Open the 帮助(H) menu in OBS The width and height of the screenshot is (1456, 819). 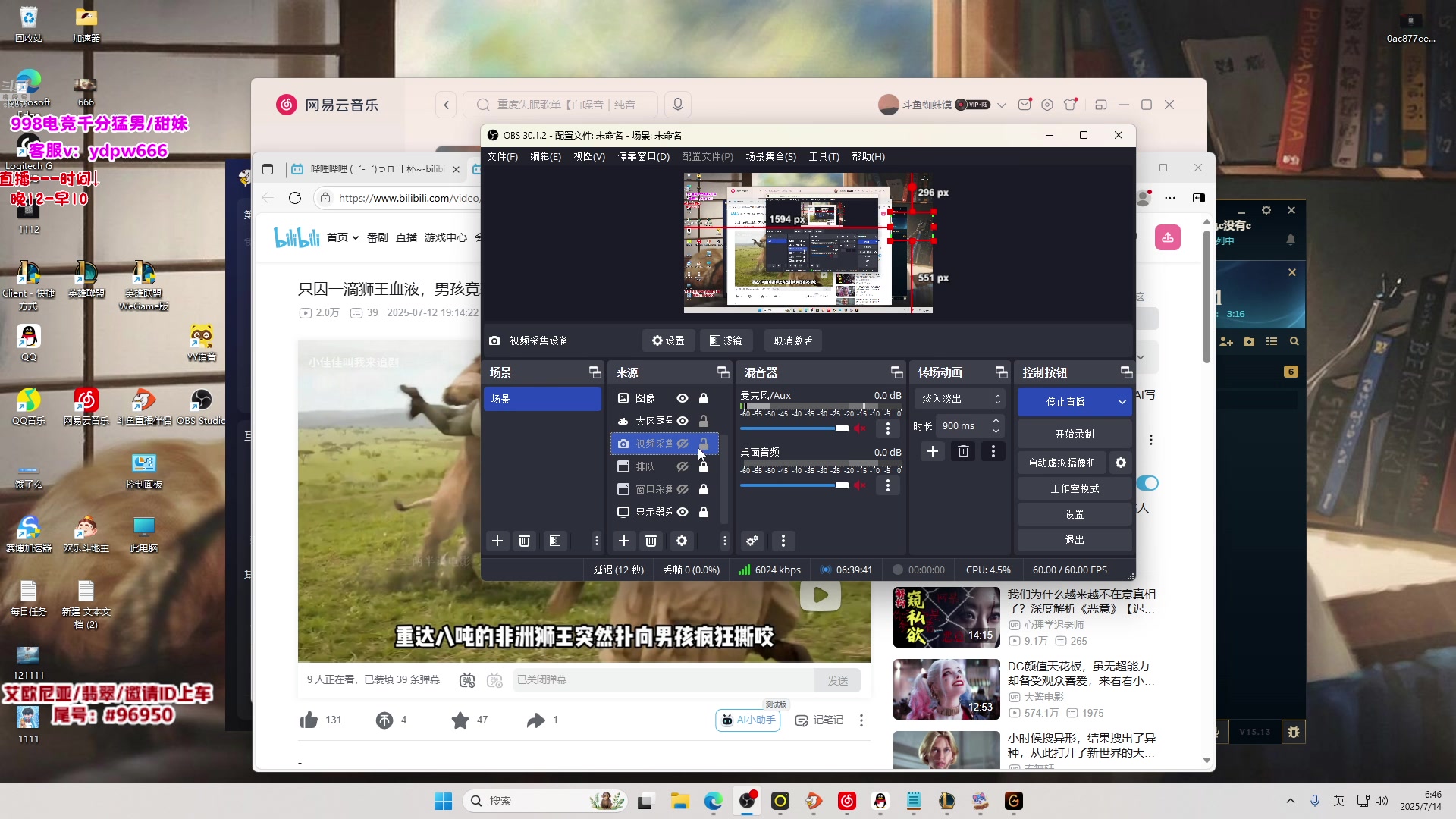(868, 156)
